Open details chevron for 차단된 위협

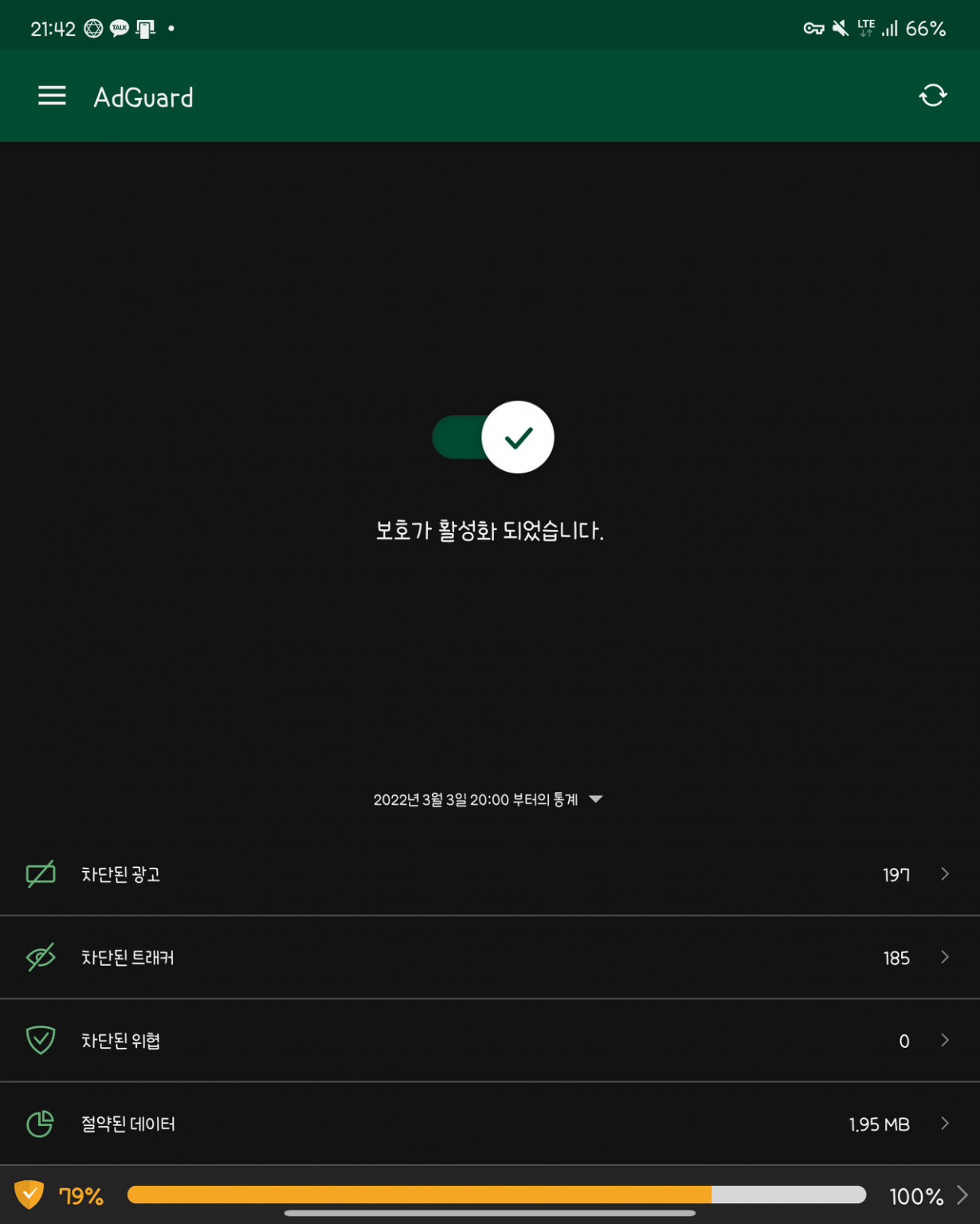(x=945, y=1040)
